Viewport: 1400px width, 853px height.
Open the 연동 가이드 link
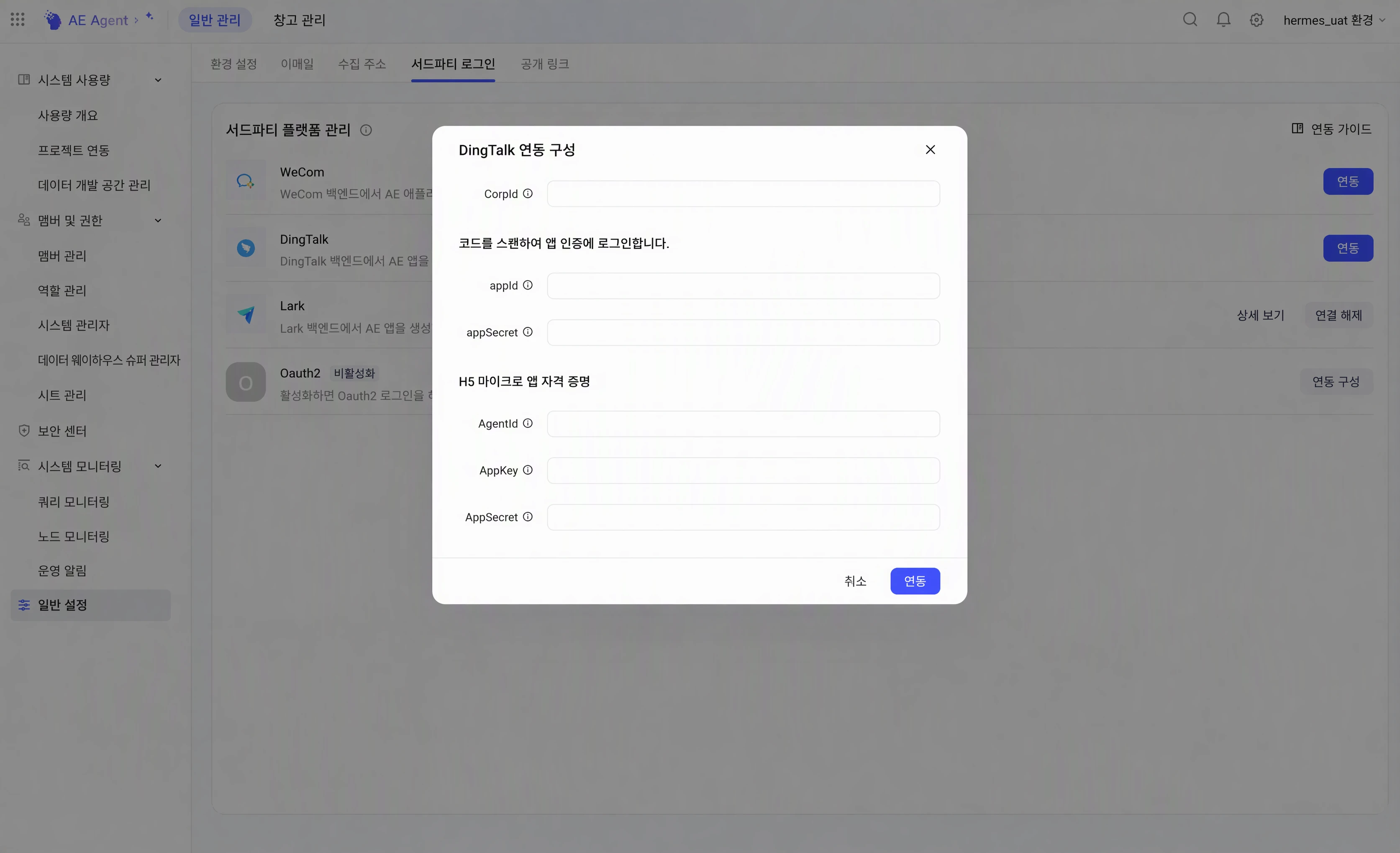pyautogui.click(x=1331, y=129)
